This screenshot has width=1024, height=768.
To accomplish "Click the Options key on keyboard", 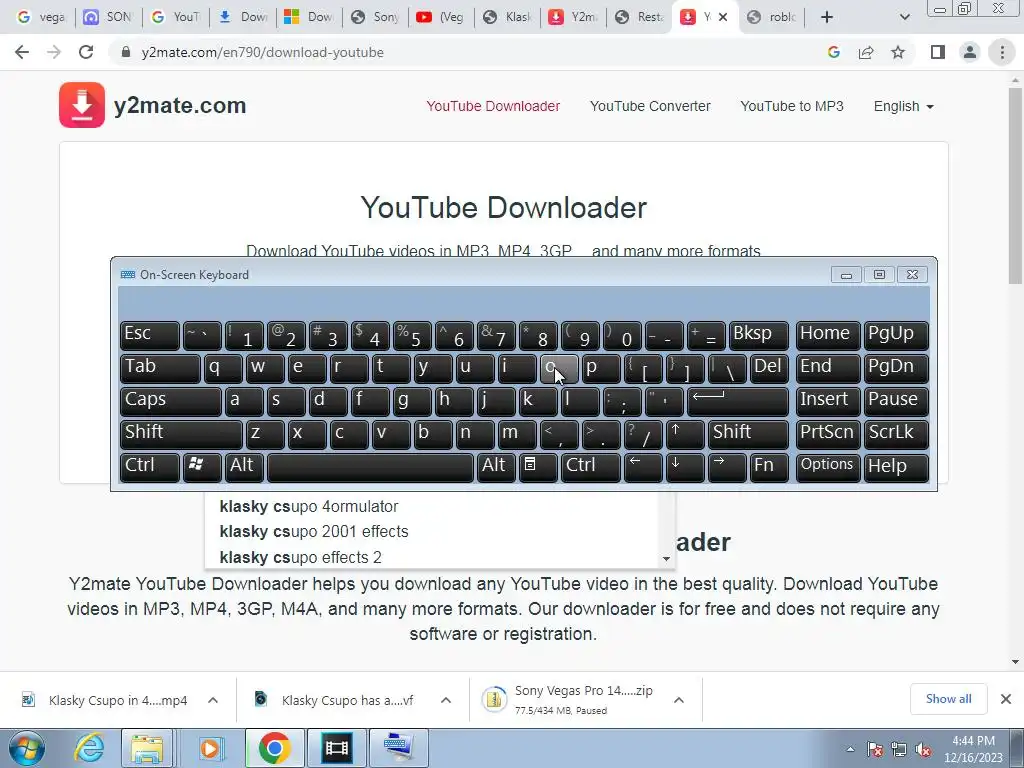I will [827, 466].
